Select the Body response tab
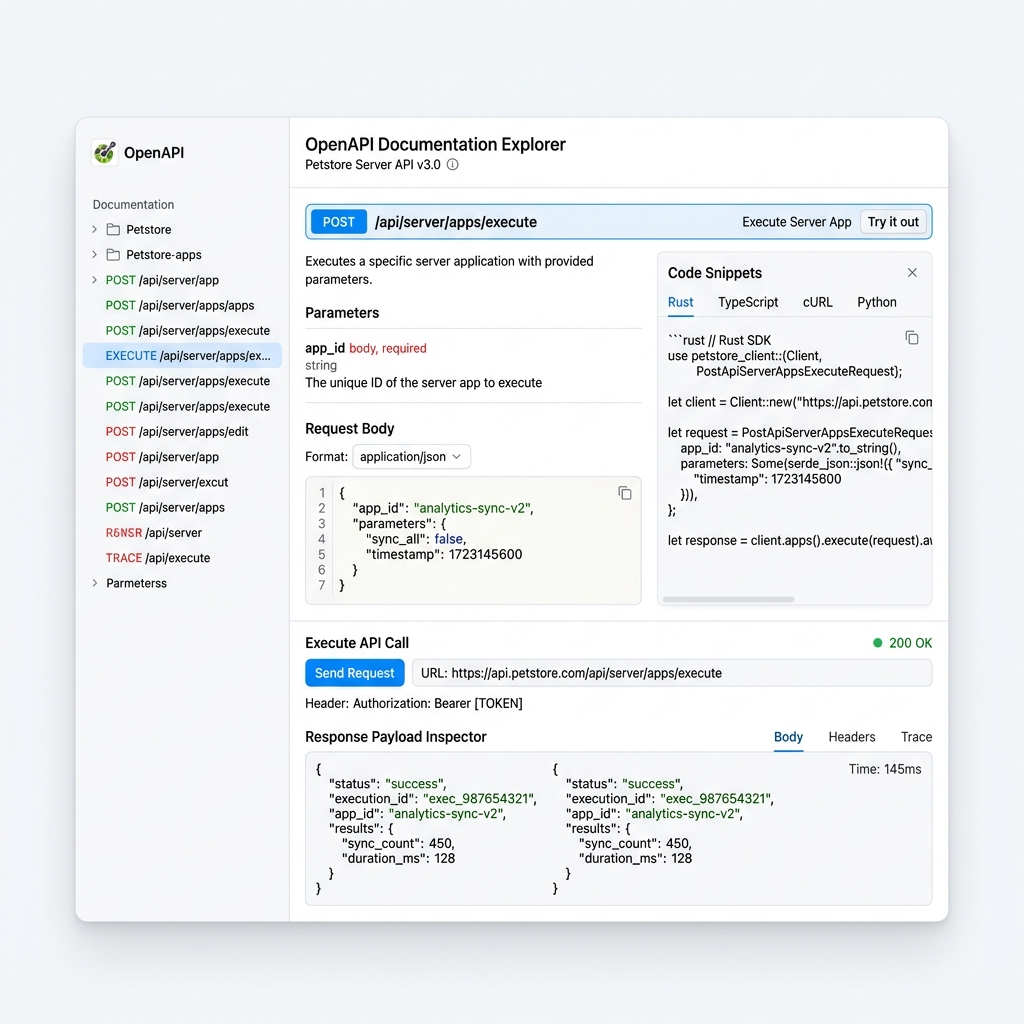This screenshot has height=1024, width=1024. click(788, 737)
